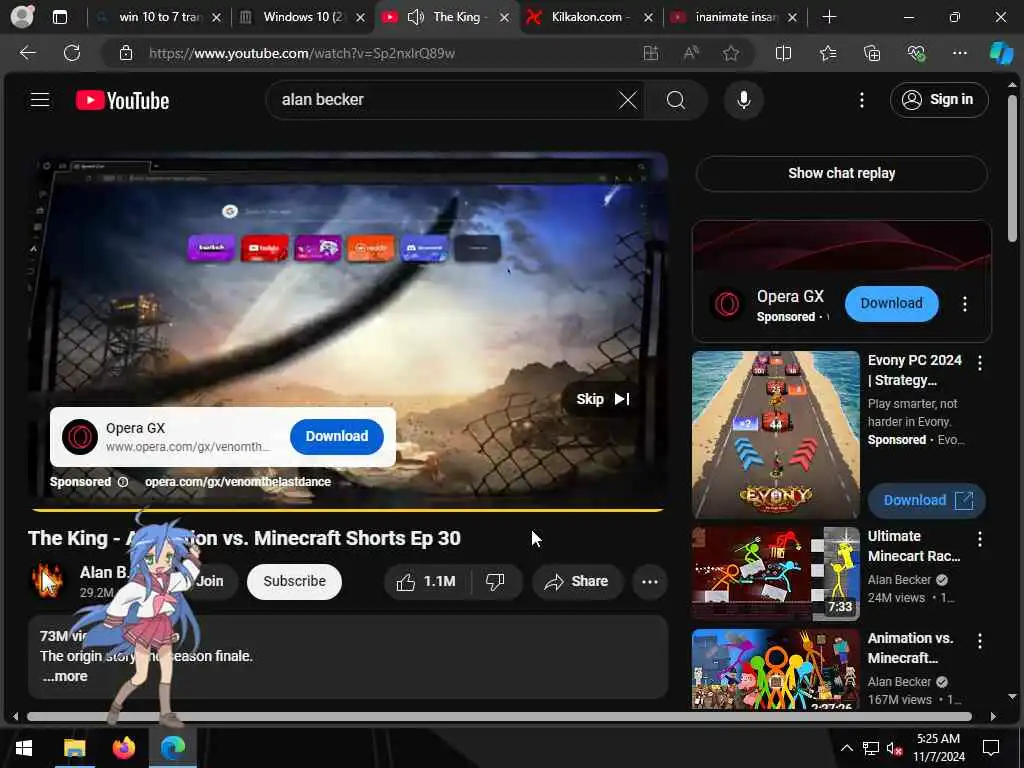This screenshot has width=1024, height=768.
Task: Like the video with 1.1M likes
Action: [426, 582]
